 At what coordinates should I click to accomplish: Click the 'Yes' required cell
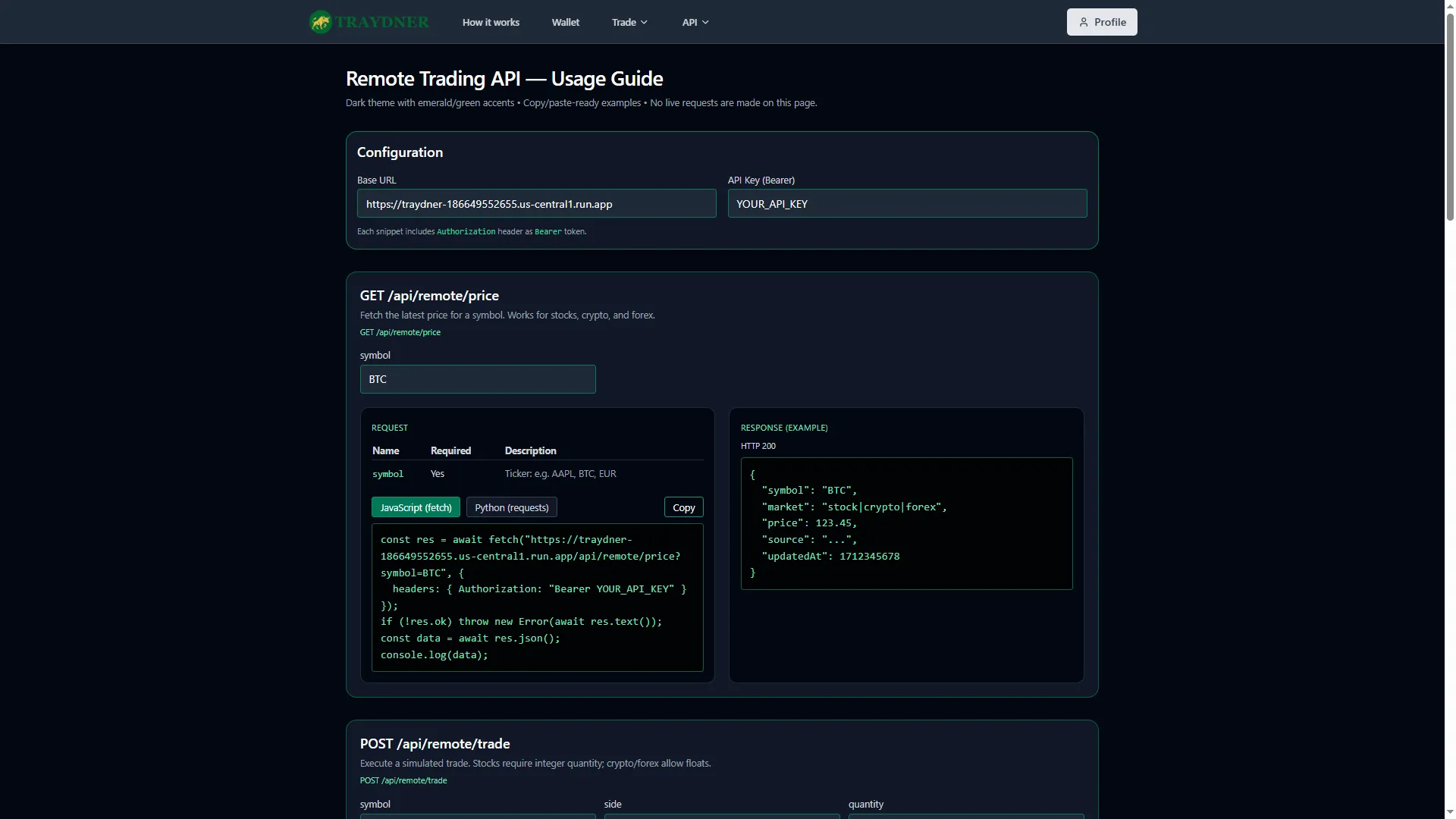click(438, 474)
